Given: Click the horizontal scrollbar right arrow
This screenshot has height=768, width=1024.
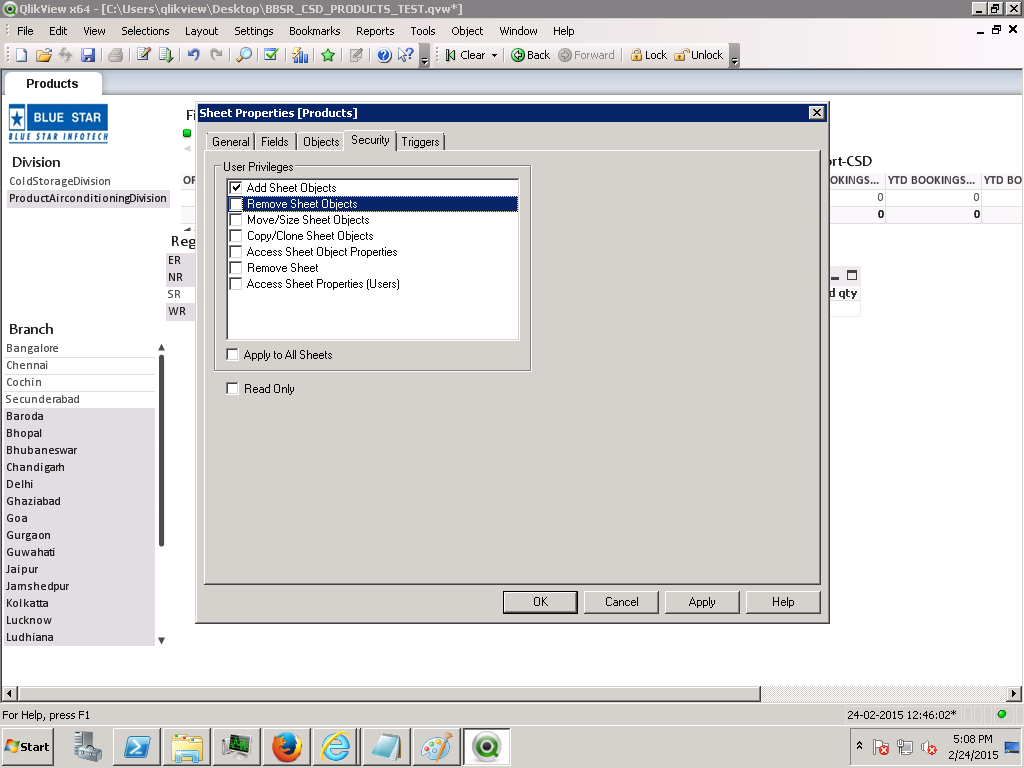Looking at the screenshot, I should click(x=1014, y=694).
